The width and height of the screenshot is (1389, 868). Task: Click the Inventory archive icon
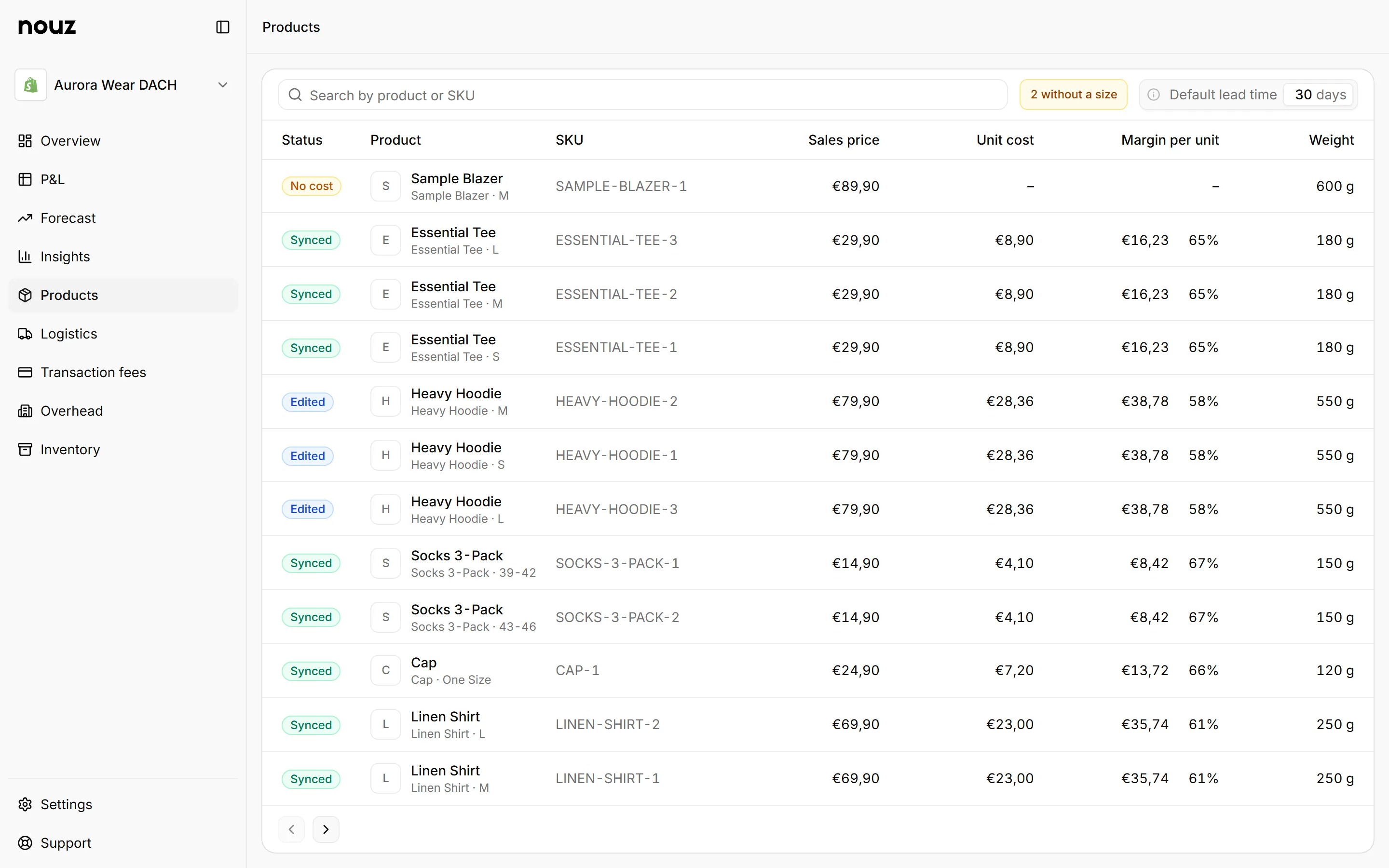(25, 449)
